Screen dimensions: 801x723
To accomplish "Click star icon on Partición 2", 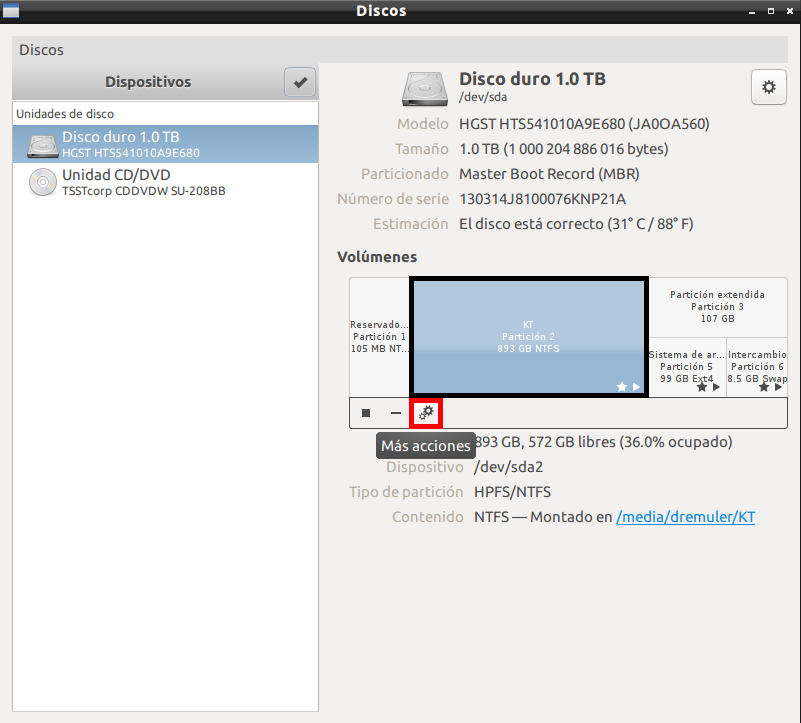I will 622,387.
